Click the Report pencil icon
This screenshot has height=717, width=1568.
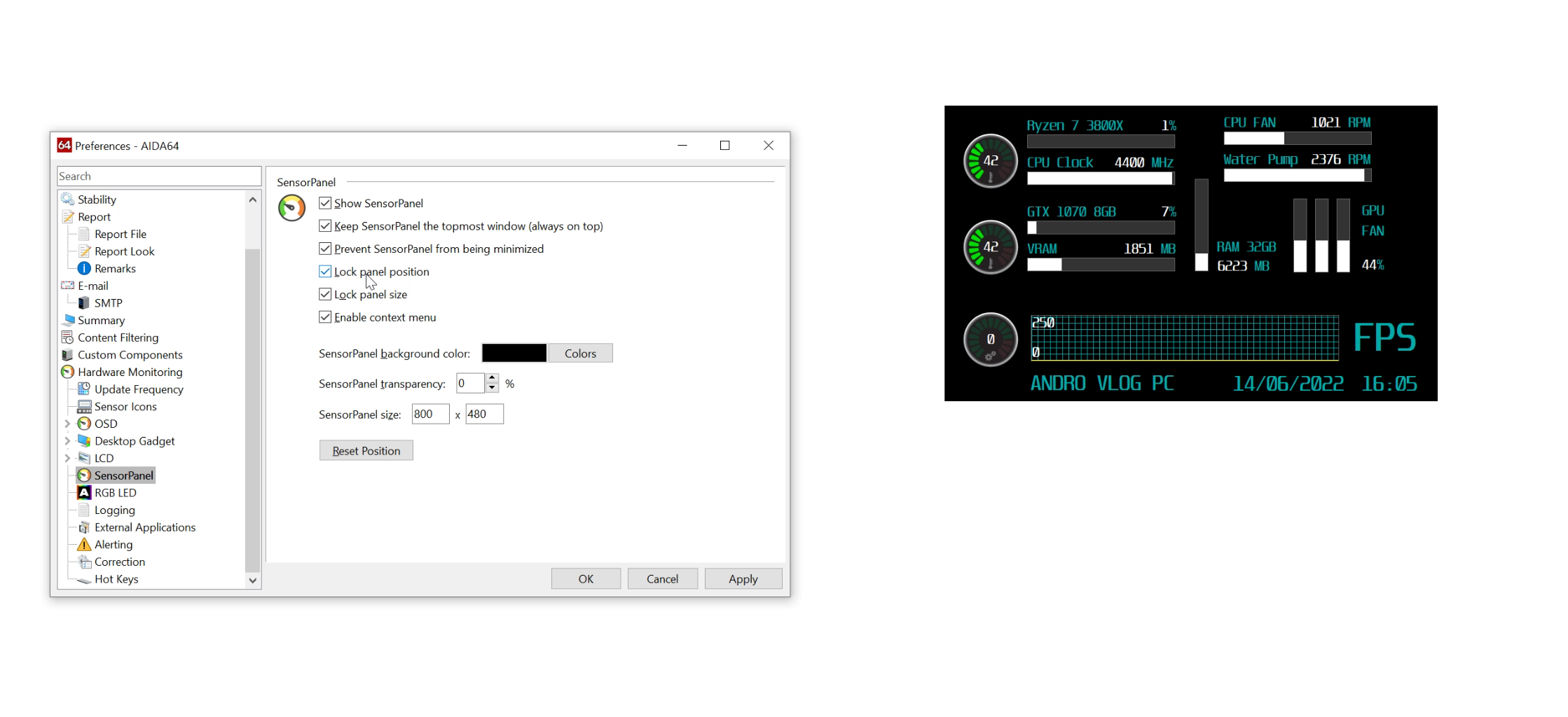[67, 217]
